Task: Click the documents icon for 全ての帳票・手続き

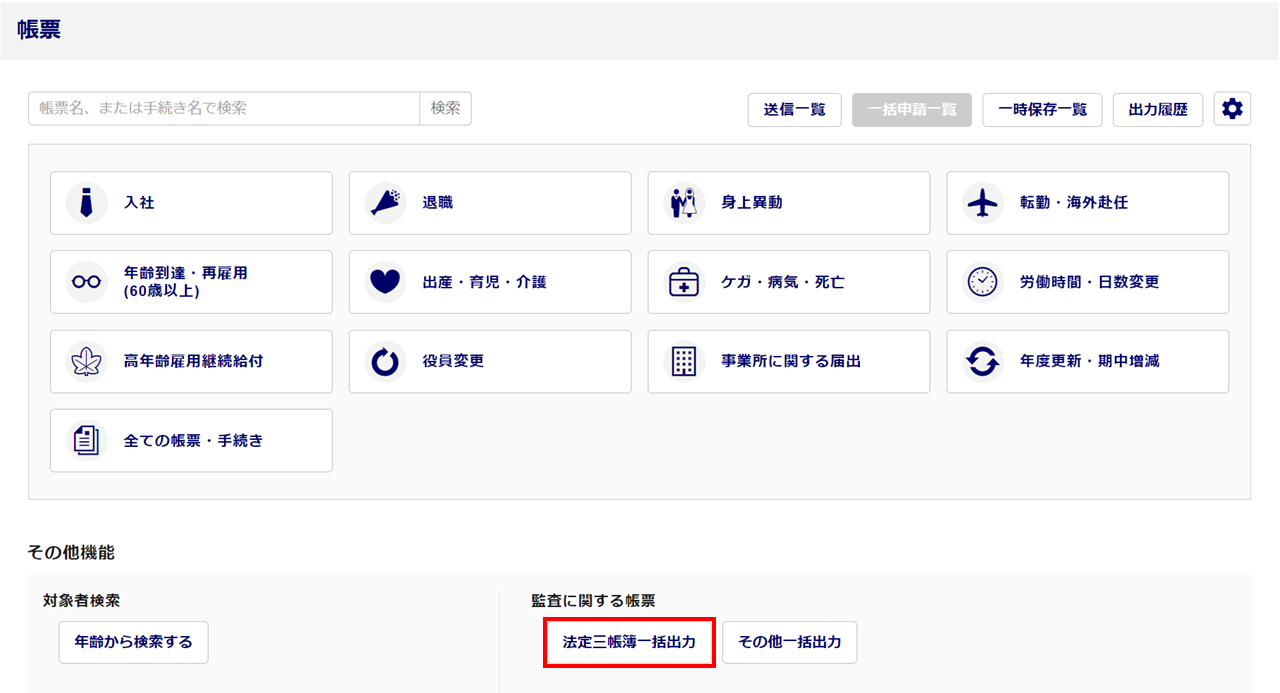Action: pos(87,440)
